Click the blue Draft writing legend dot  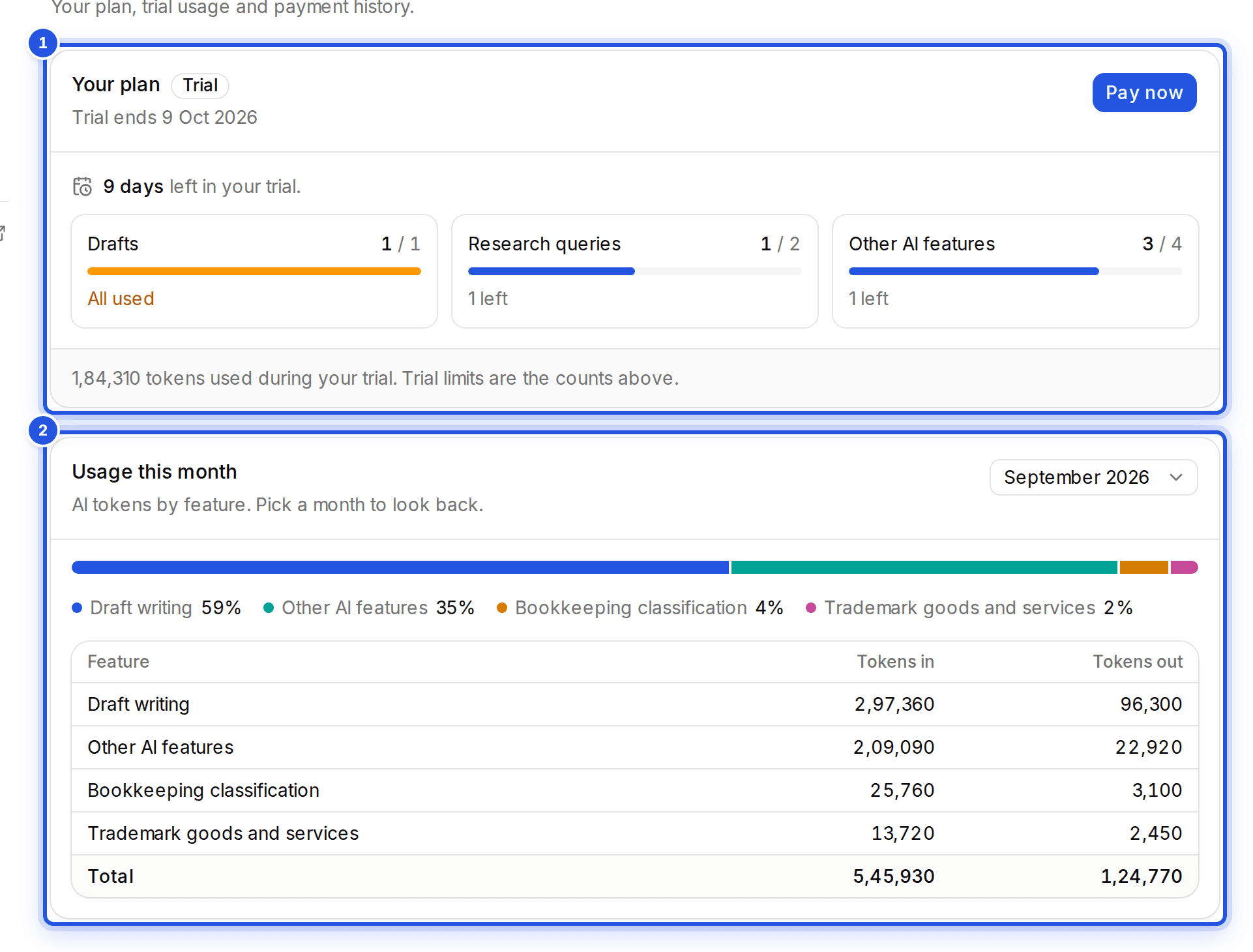click(x=77, y=608)
